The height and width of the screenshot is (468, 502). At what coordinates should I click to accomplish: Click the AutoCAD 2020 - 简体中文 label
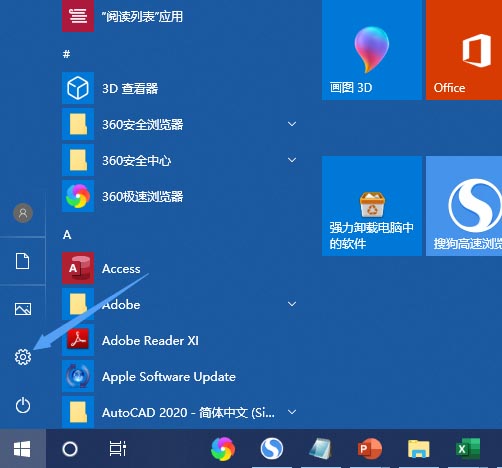coord(188,413)
